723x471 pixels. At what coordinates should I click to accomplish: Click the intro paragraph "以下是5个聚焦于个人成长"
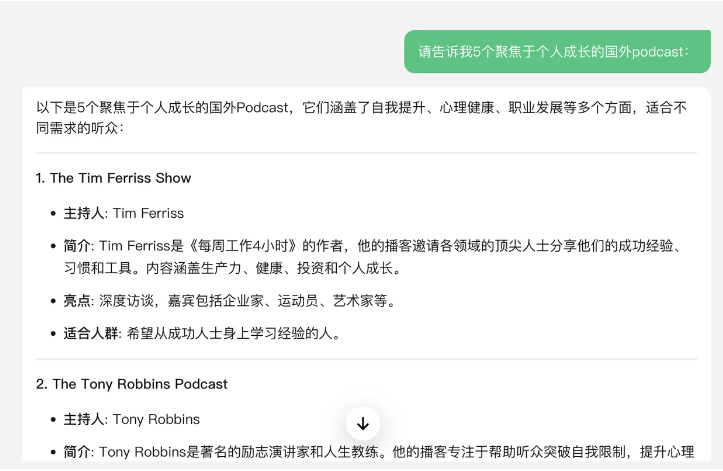click(x=362, y=118)
